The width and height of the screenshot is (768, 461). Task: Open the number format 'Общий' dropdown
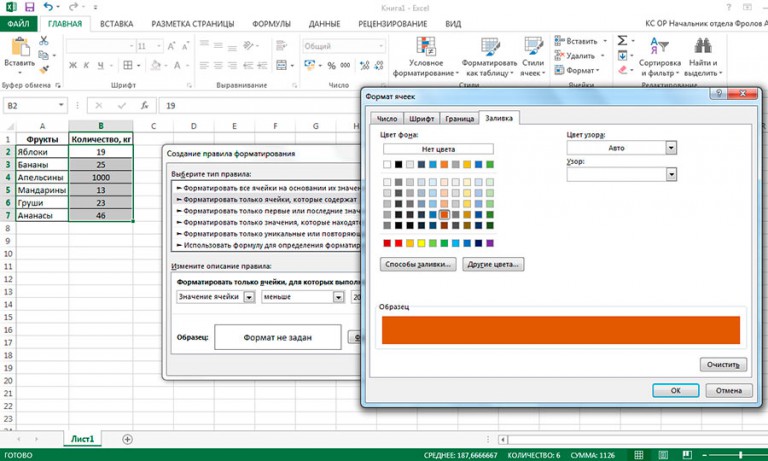381,46
